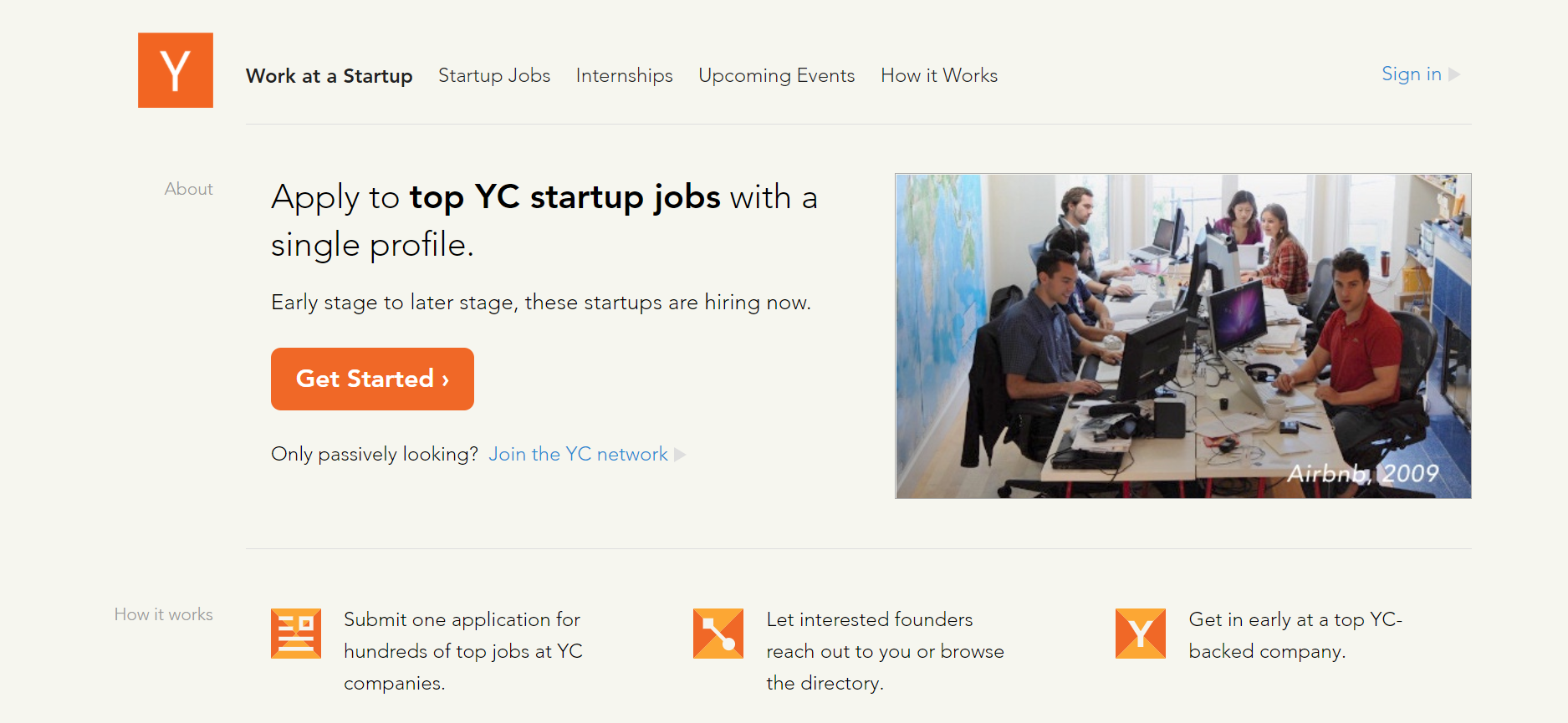This screenshot has height=723, width=1568.
Task: Click the founders connection icon
Action: click(718, 634)
